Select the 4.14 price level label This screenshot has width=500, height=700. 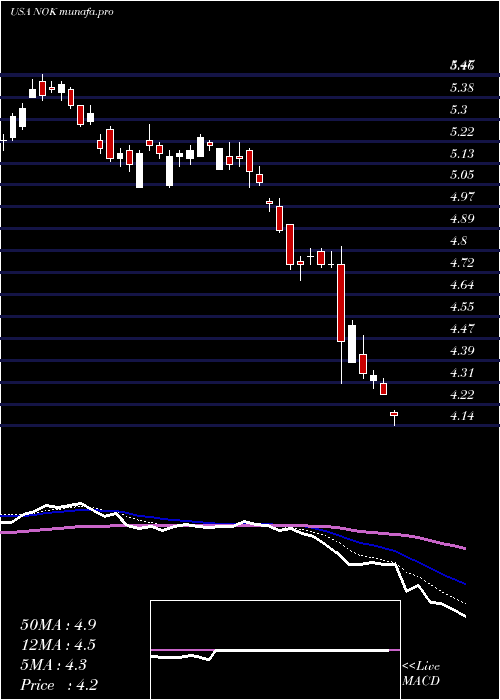tap(462, 416)
